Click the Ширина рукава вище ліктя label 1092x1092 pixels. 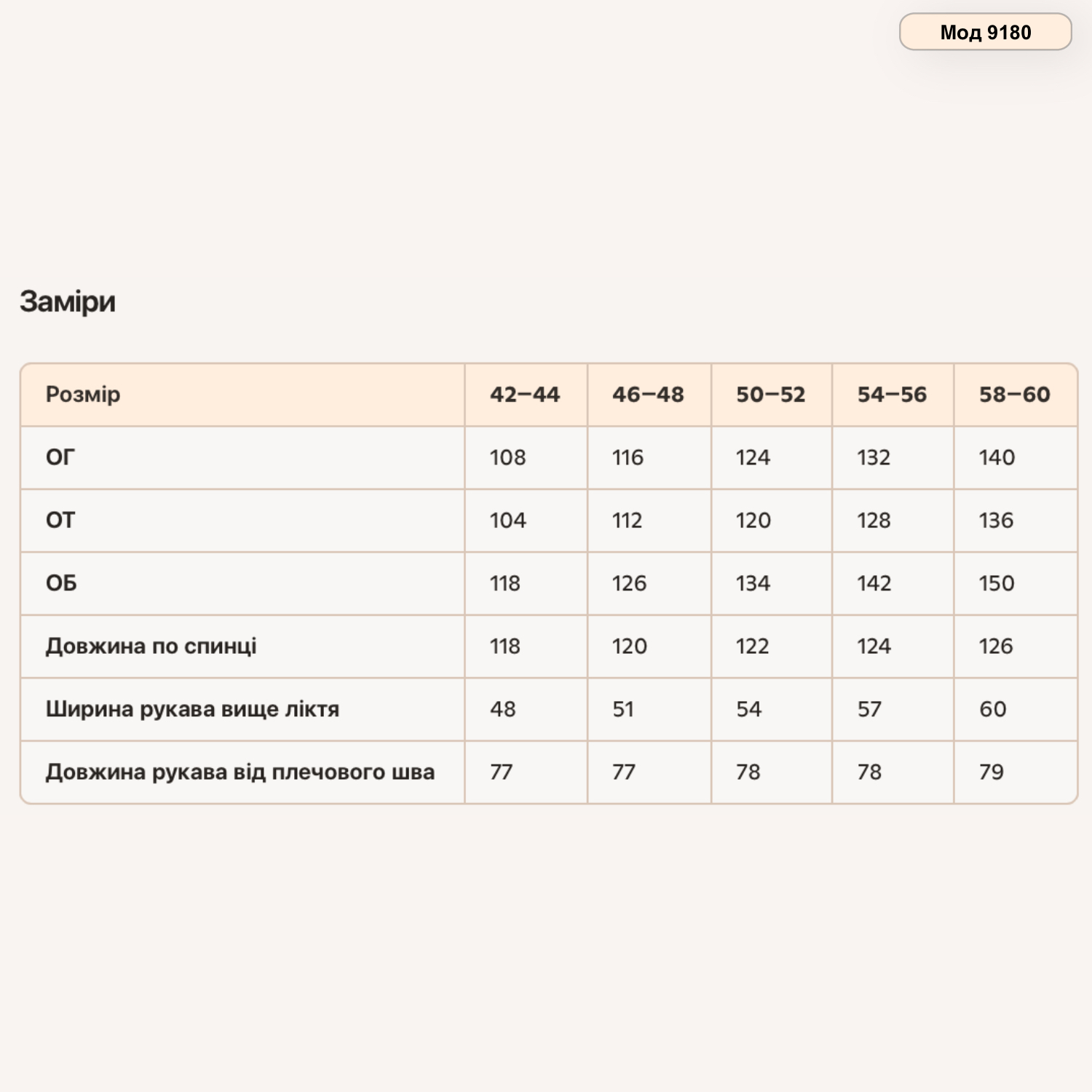(192, 709)
